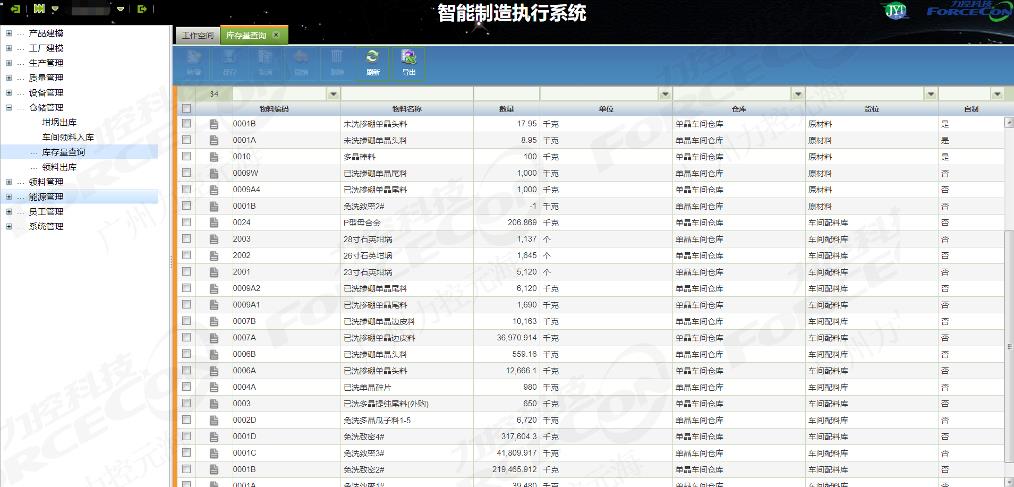Click quantity cell 36,970.914
Viewport: 1014px width, 487px height.
518,338
